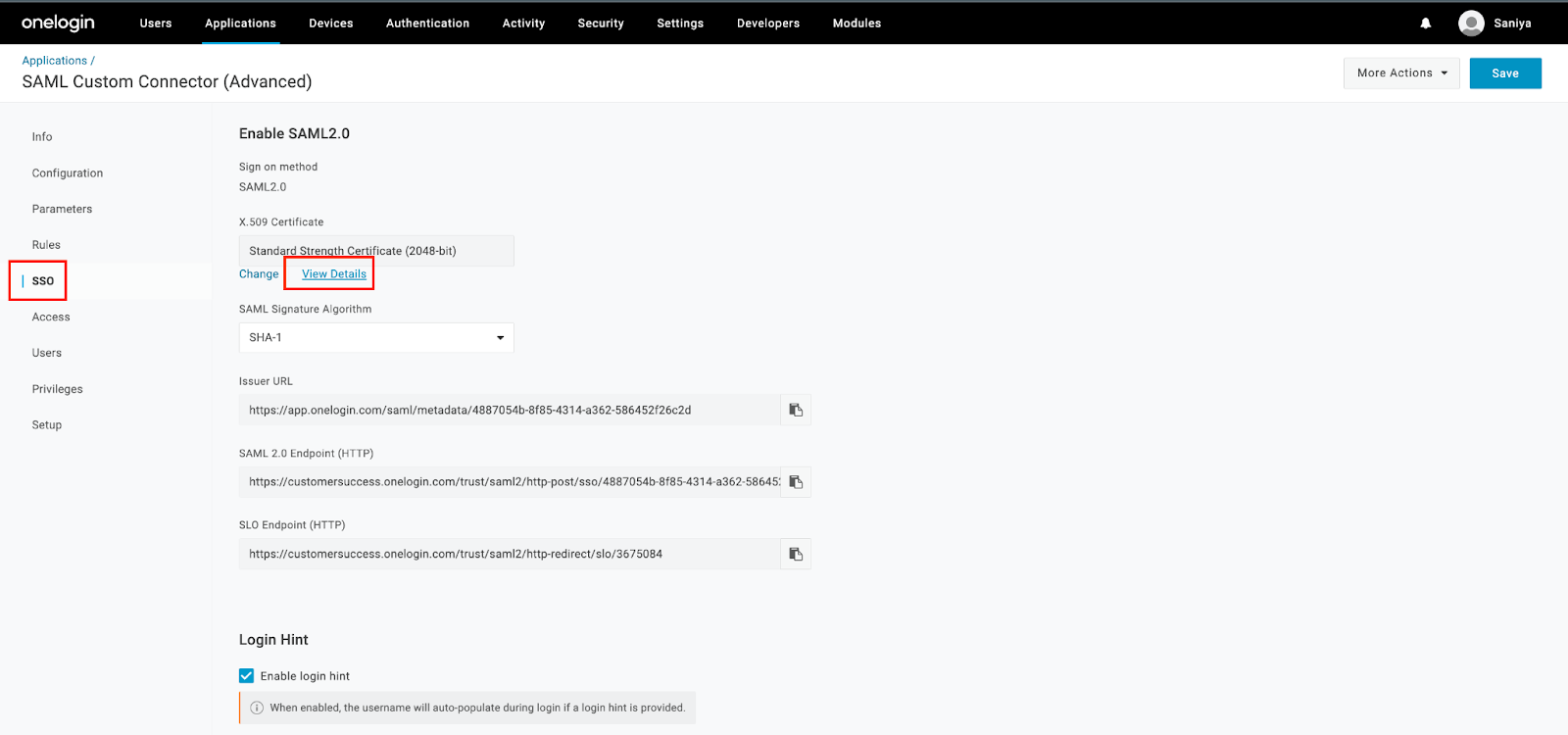1568x735 pixels.
Task: Open the Authentication menu
Action: click(x=427, y=24)
